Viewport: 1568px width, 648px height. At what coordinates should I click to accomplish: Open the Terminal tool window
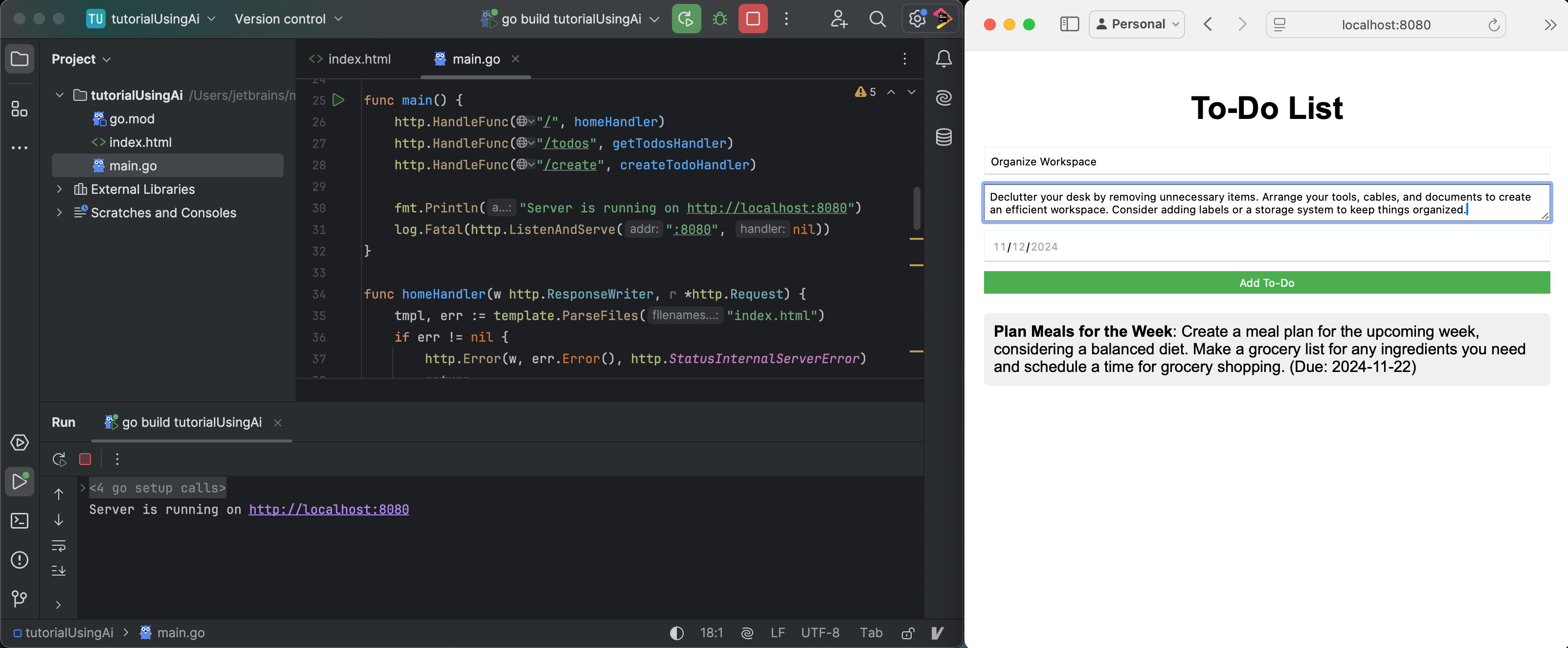point(20,521)
